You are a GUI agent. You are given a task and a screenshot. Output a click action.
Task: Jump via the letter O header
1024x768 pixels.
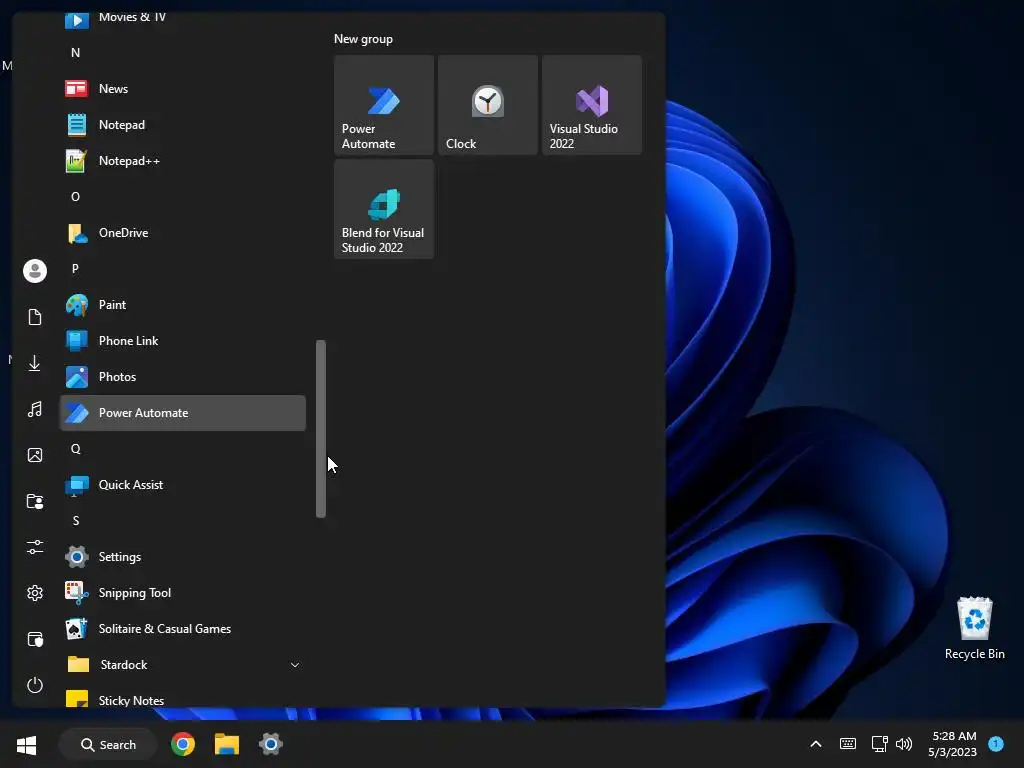76,197
